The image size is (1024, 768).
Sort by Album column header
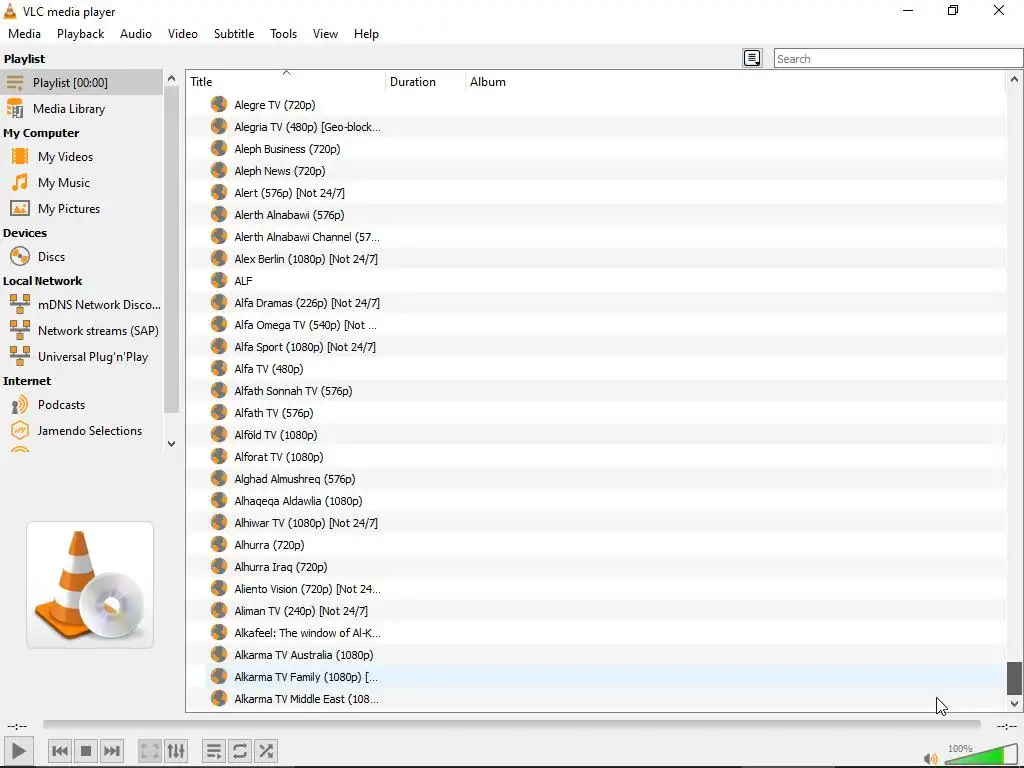pyautogui.click(x=735, y=82)
